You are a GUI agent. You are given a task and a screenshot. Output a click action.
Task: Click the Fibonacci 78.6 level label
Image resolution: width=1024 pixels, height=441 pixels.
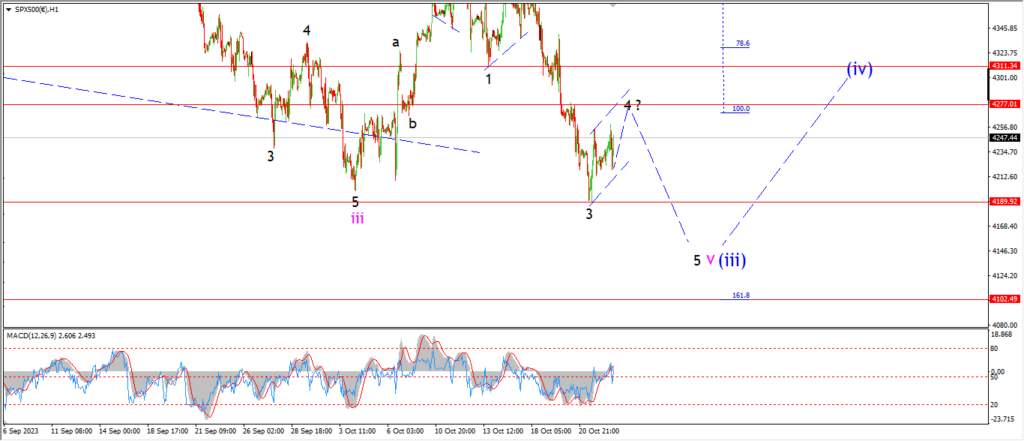743,44
